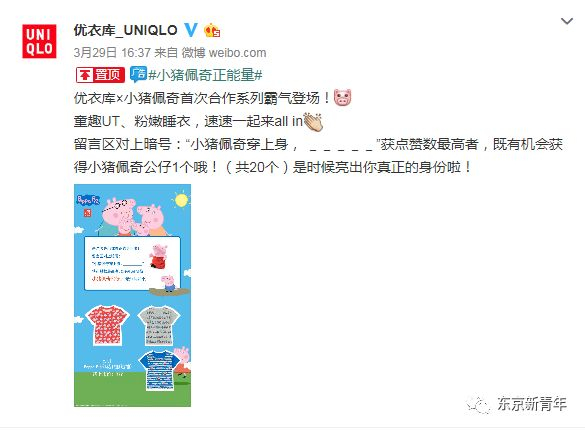Expand the post options chevron menu
585x430 pixels.
pyautogui.click(x=567, y=22)
